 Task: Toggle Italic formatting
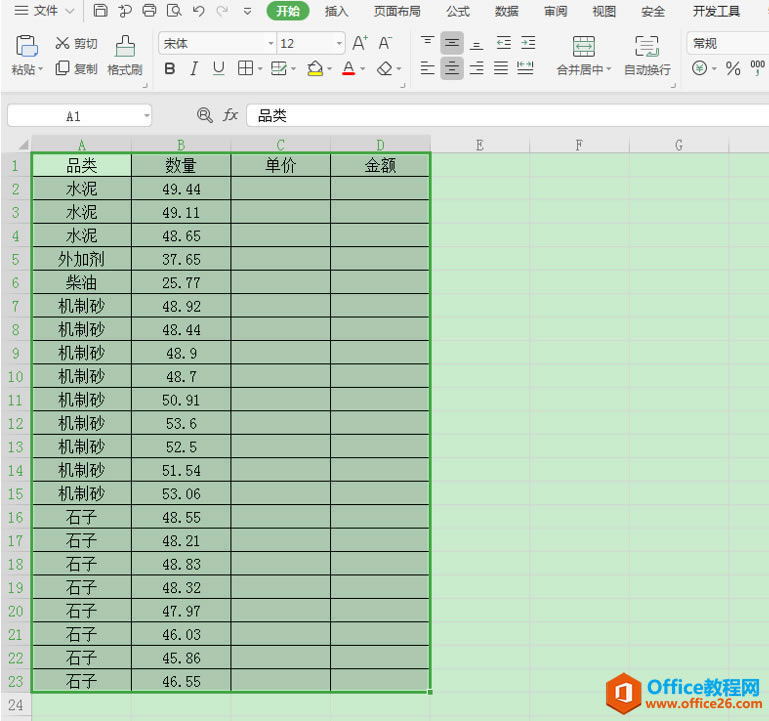[194, 68]
